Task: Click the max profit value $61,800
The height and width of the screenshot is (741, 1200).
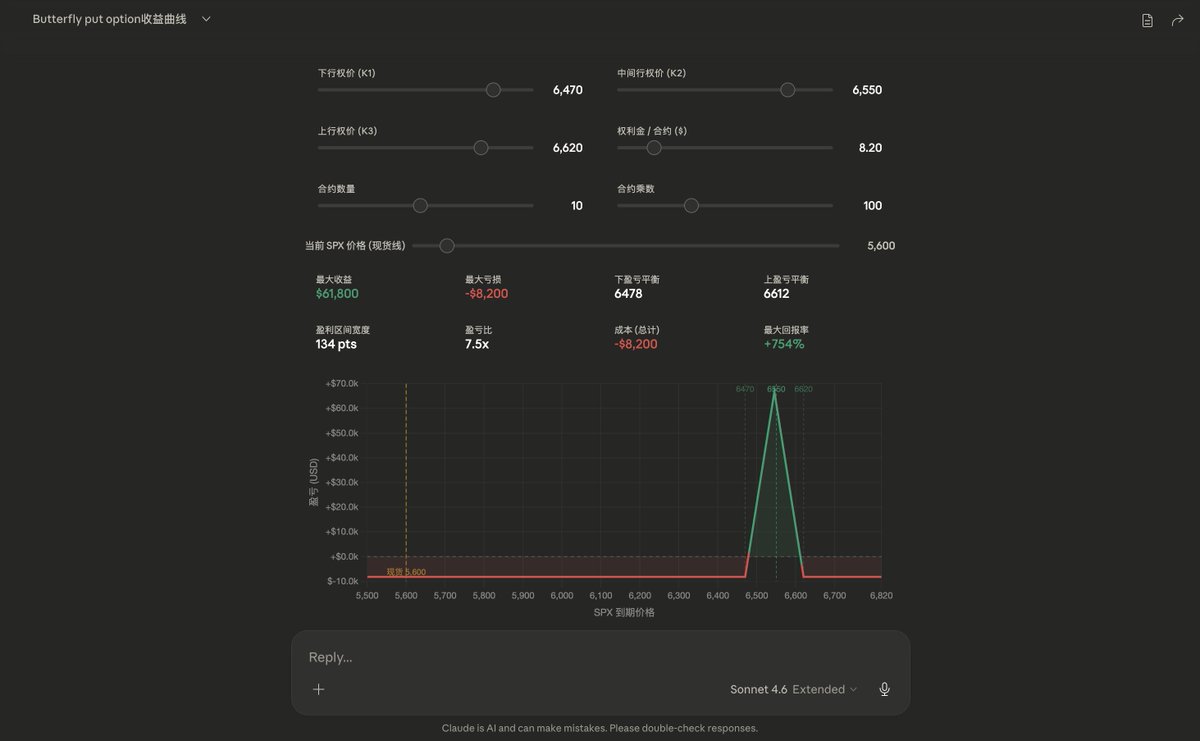Action: pyautogui.click(x=337, y=294)
